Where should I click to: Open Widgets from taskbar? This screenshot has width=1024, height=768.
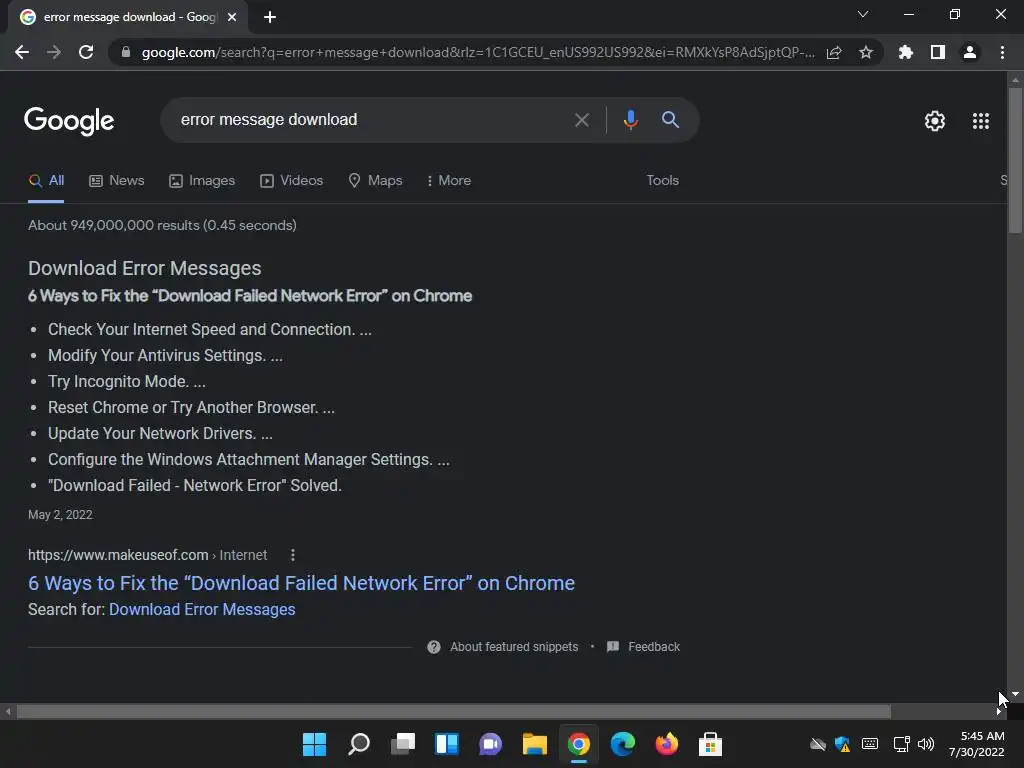447,744
